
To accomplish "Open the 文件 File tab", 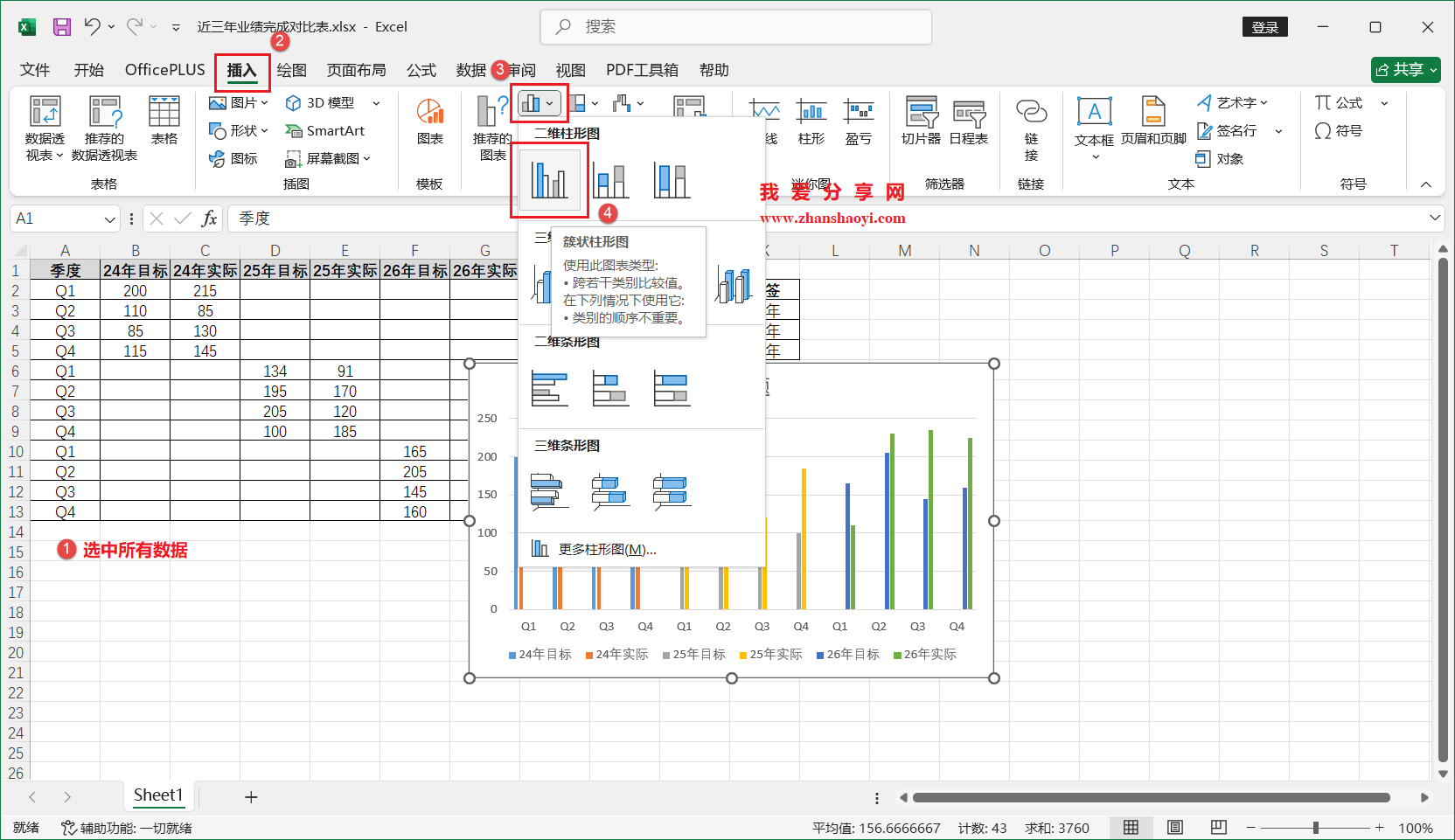I will (35, 70).
